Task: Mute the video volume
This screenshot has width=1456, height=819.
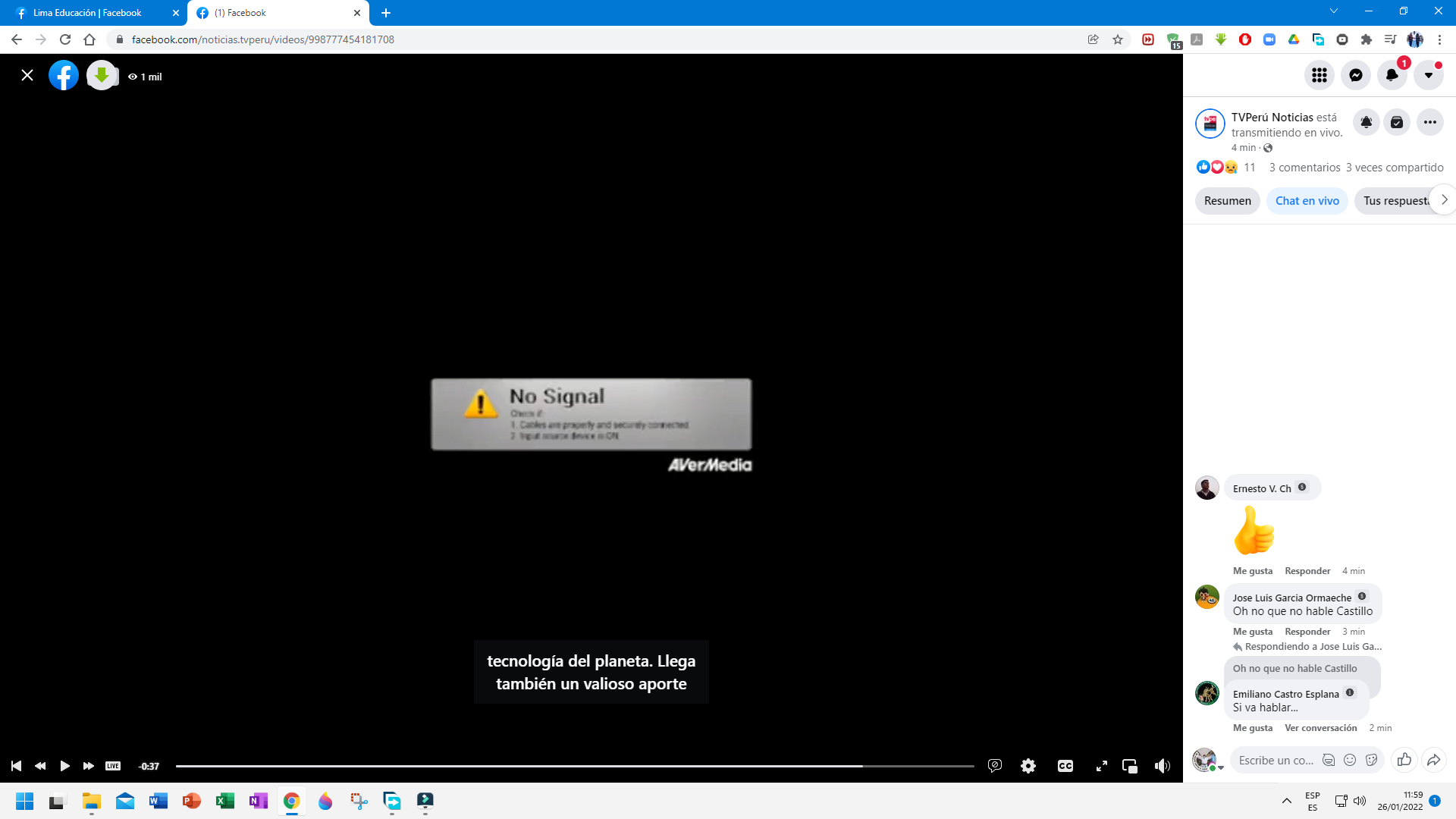Action: click(x=1162, y=766)
